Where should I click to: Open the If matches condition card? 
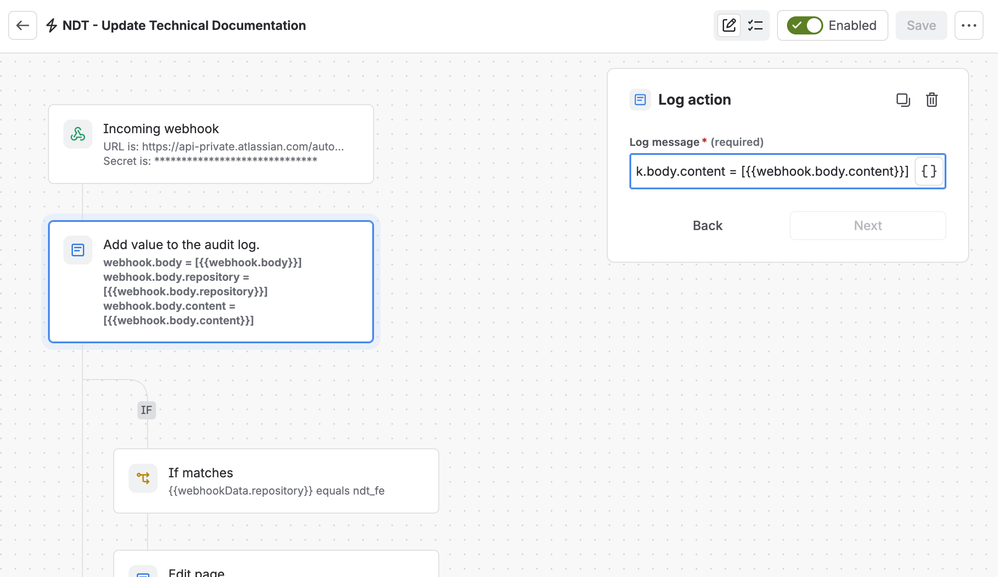[x=276, y=481]
